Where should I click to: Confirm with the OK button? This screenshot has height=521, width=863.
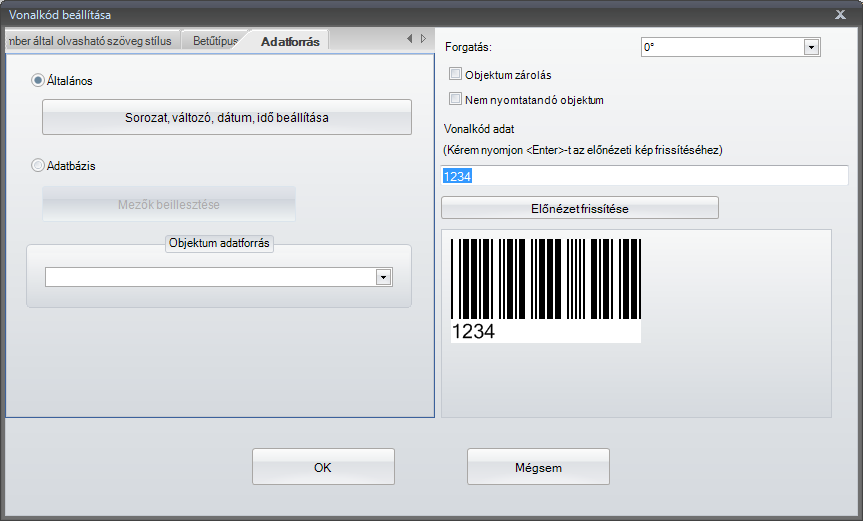[323, 467]
